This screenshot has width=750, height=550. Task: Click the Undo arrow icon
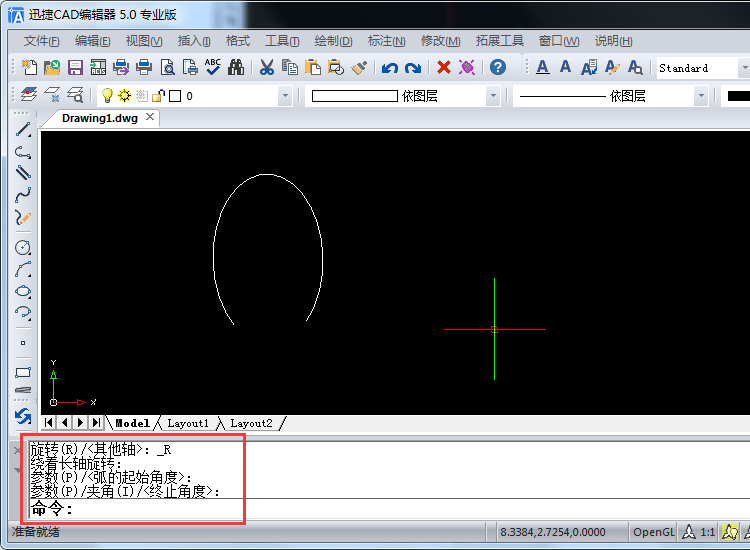click(389, 68)
